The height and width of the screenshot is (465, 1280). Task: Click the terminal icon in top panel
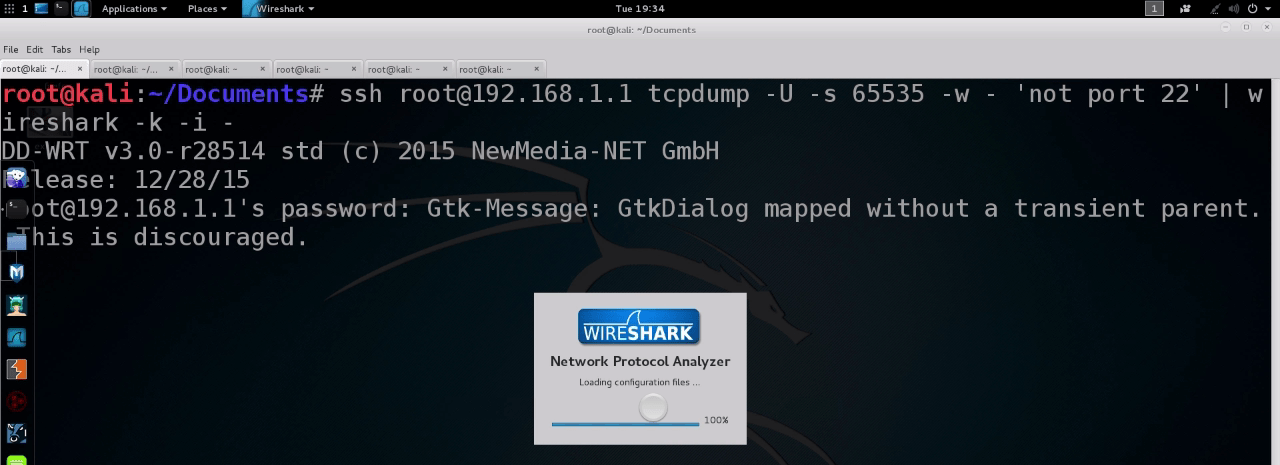[60, 8]
